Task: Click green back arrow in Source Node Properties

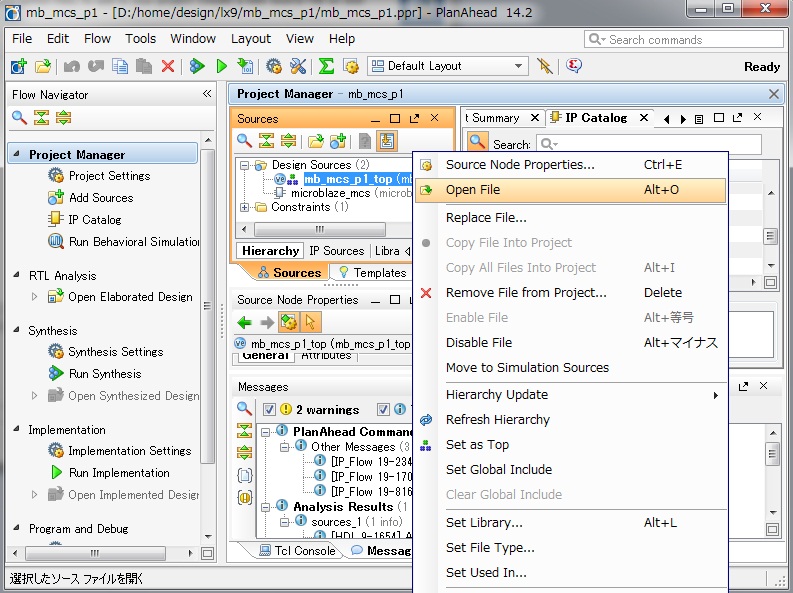Action: pos(245,322)
